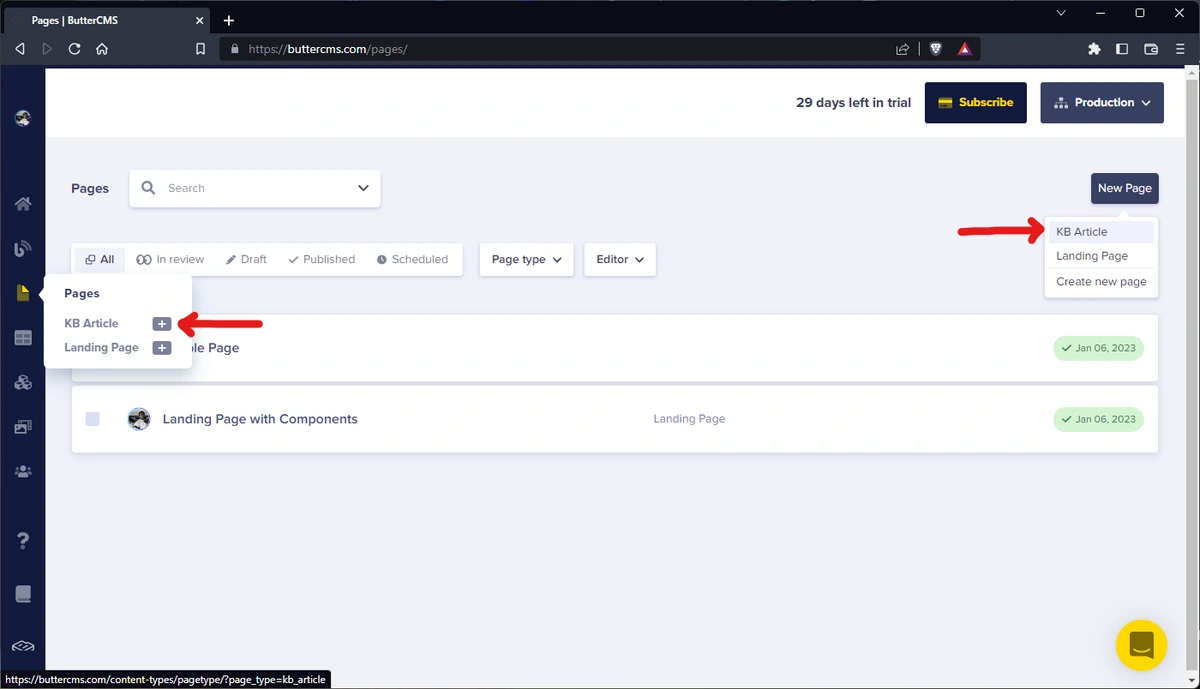
Task: Open Brave Rewards triangle icon
Action: [965, 48]
